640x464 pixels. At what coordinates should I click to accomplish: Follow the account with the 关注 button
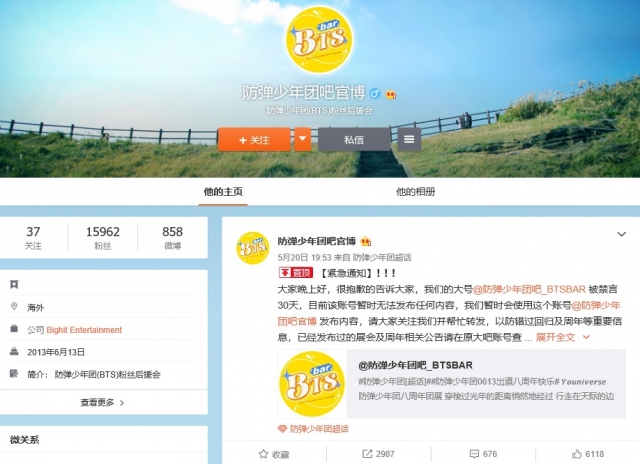click(x=254, y=140)
